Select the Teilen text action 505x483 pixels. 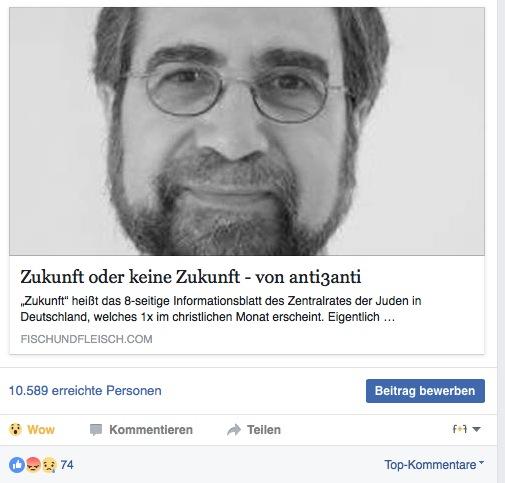(264, 430)
